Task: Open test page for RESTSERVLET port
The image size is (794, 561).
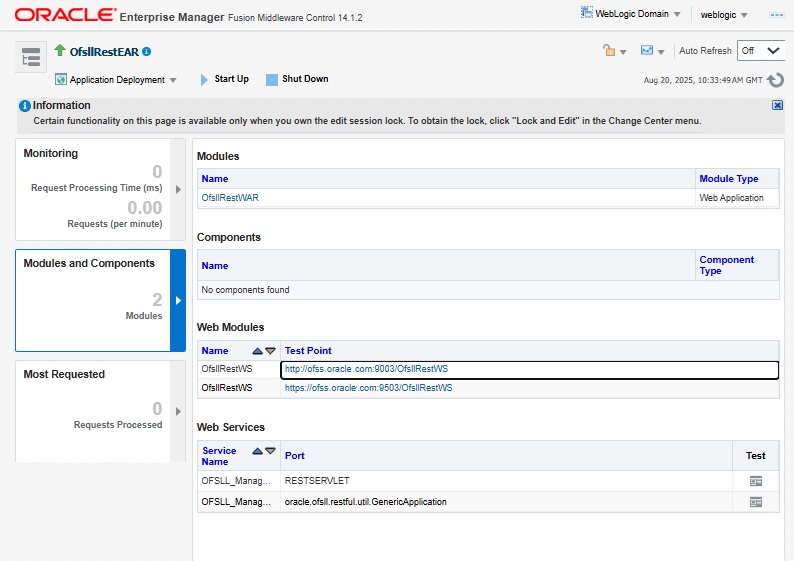Action: [756, 481]
